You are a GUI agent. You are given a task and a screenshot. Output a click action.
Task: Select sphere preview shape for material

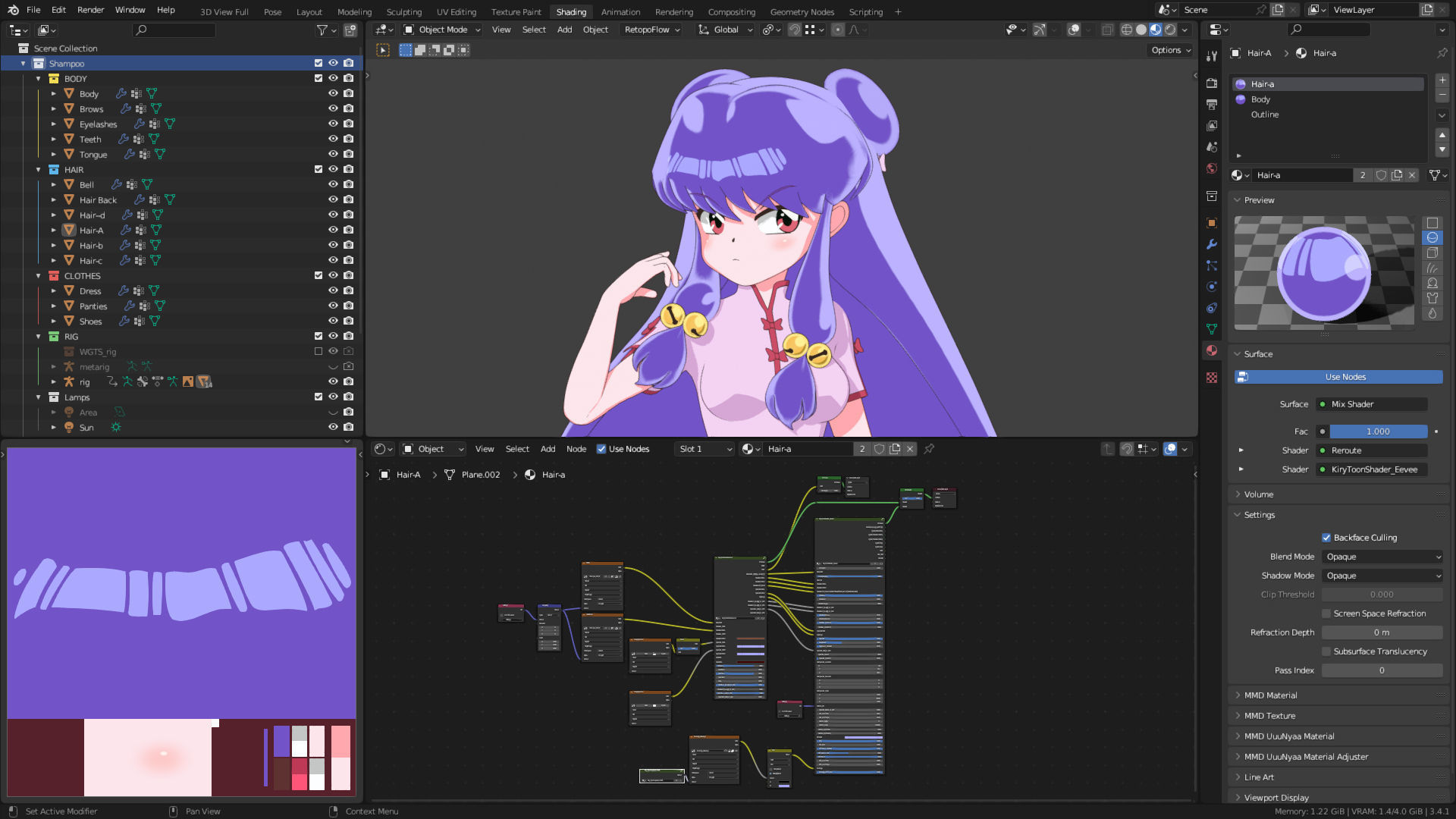(1432, 238)
